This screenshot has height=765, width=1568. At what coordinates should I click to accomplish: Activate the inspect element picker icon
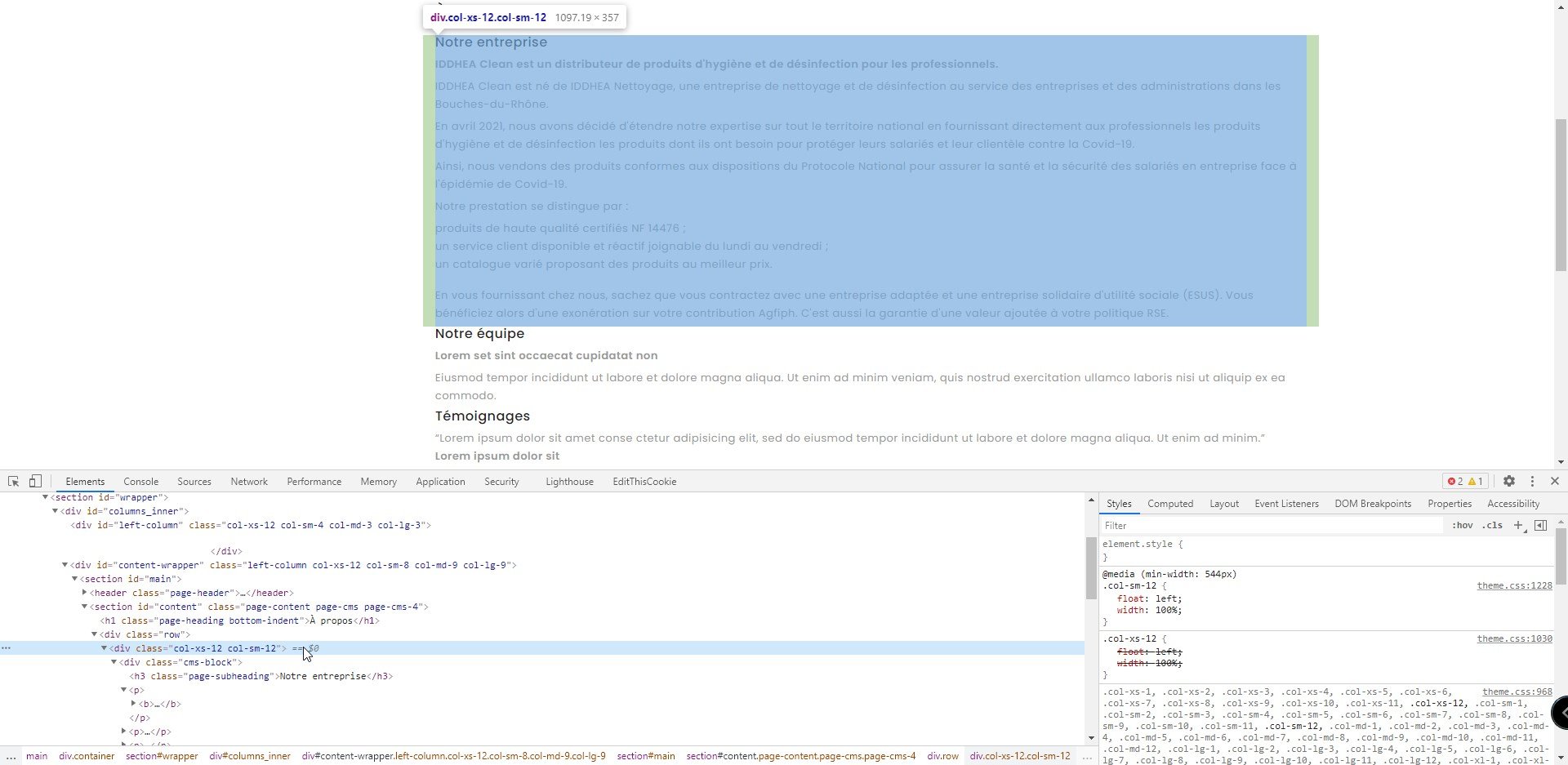[x=14, y=482]
